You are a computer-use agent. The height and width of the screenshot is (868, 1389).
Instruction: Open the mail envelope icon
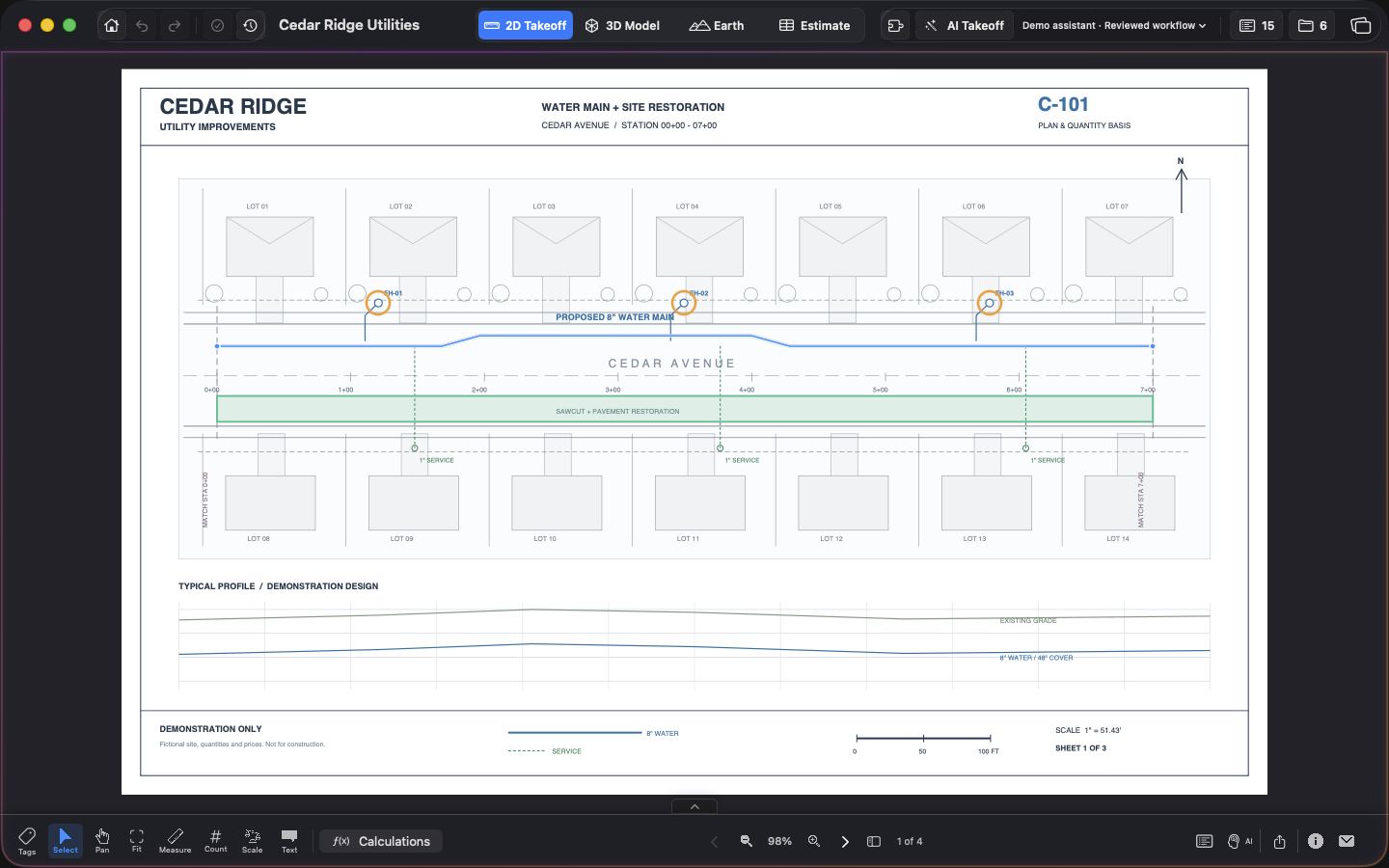(1348, 841)
